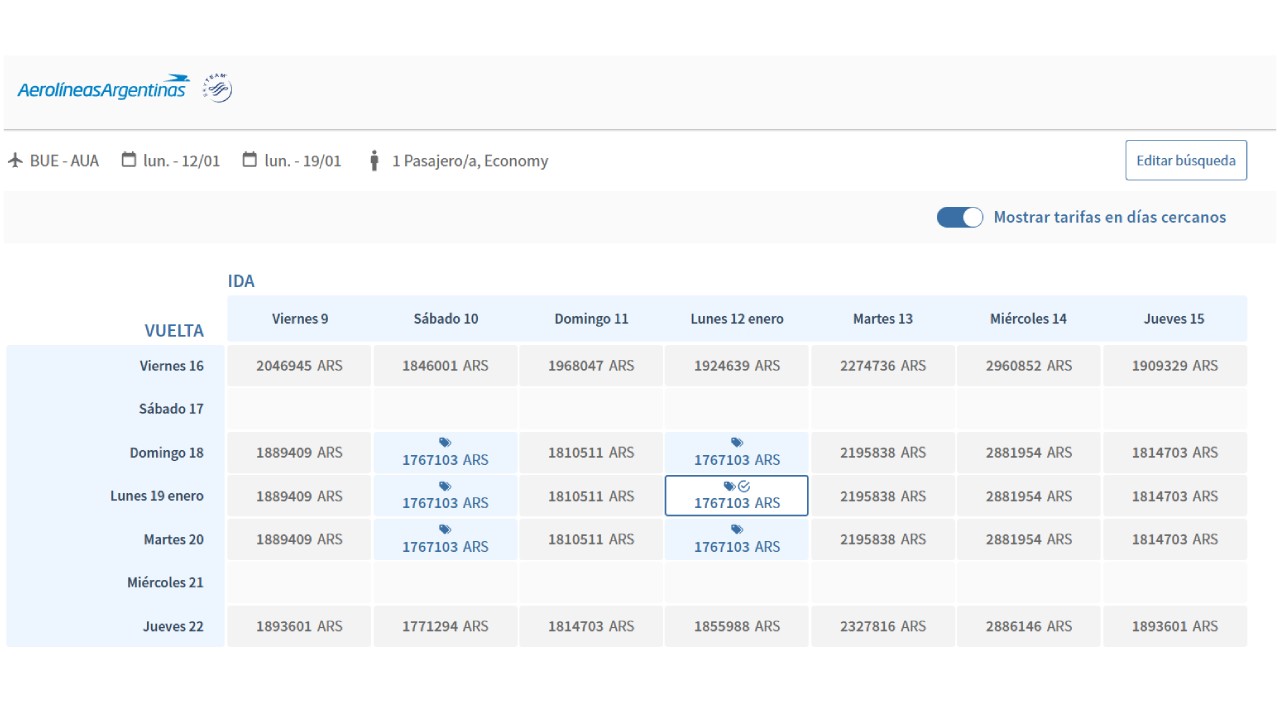Screen dimensions: 1280x720
Task: Toggle Mostrar tarifas en días cercanos switch
Action: click(959, 217)
